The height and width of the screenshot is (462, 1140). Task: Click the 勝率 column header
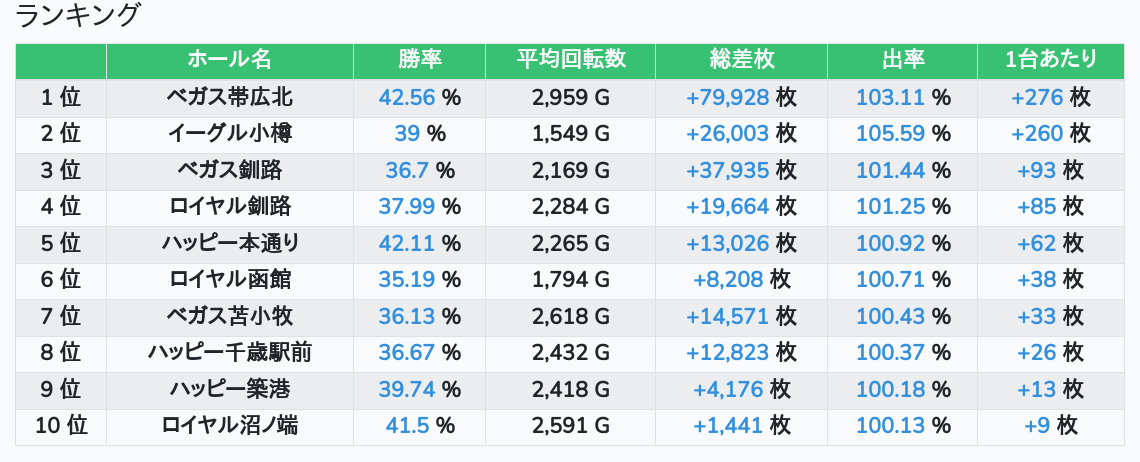[x=419, y=60]
